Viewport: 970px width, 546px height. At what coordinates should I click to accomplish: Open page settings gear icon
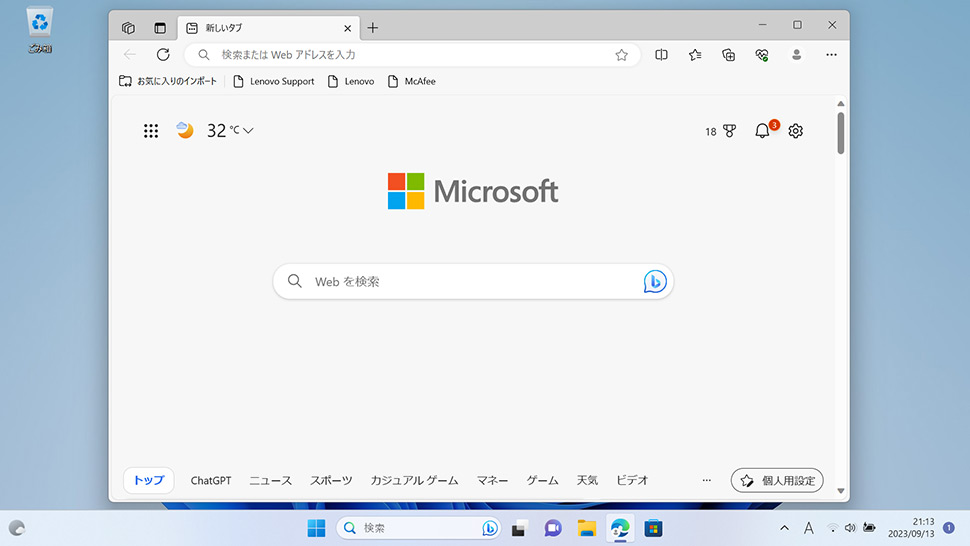click(796, 130)
